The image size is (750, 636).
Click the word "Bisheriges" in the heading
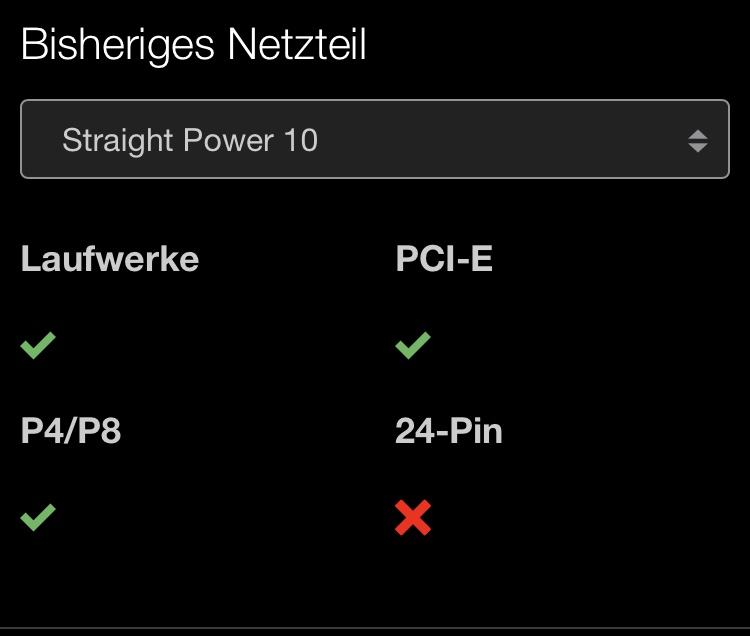coord(118,45)
